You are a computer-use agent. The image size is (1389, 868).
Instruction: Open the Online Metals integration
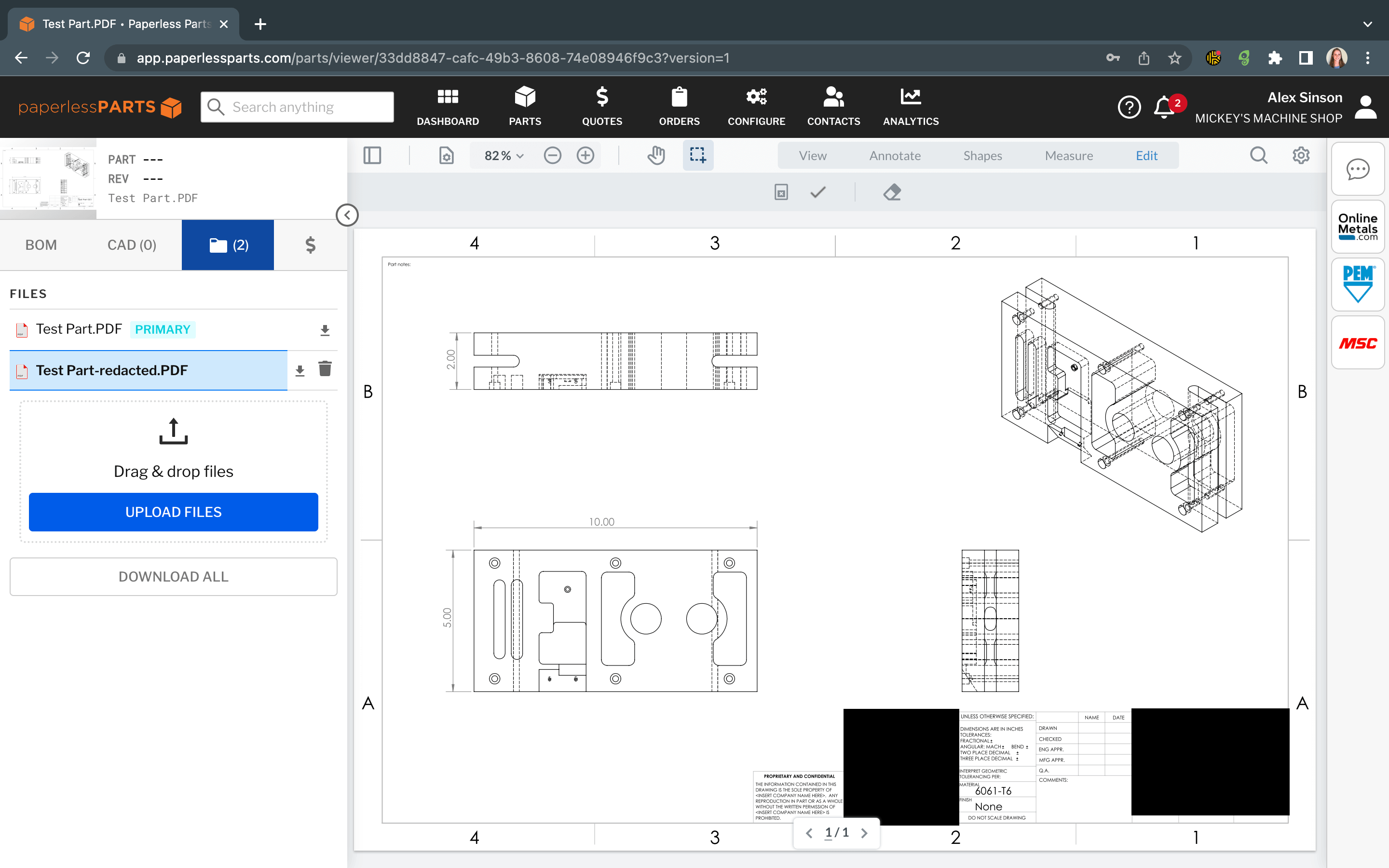point(1358,227)
